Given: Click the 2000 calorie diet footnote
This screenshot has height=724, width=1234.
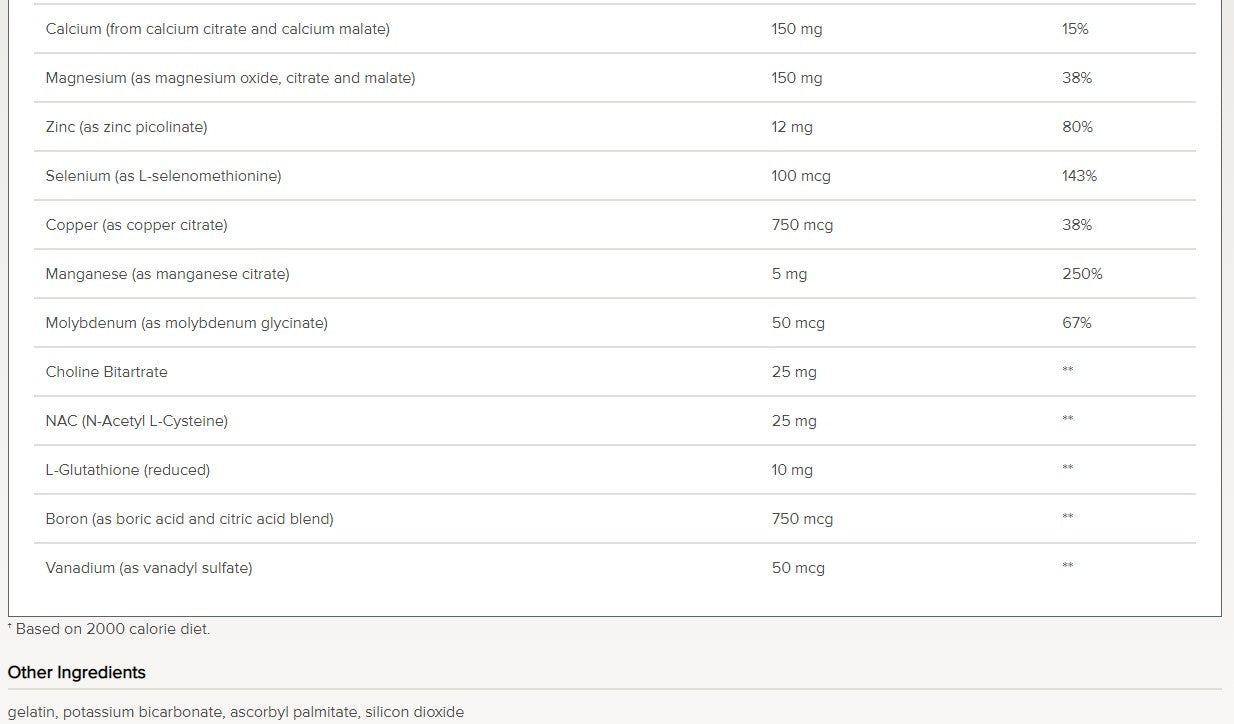Looking at the screenshot, I should coord(112,629).
